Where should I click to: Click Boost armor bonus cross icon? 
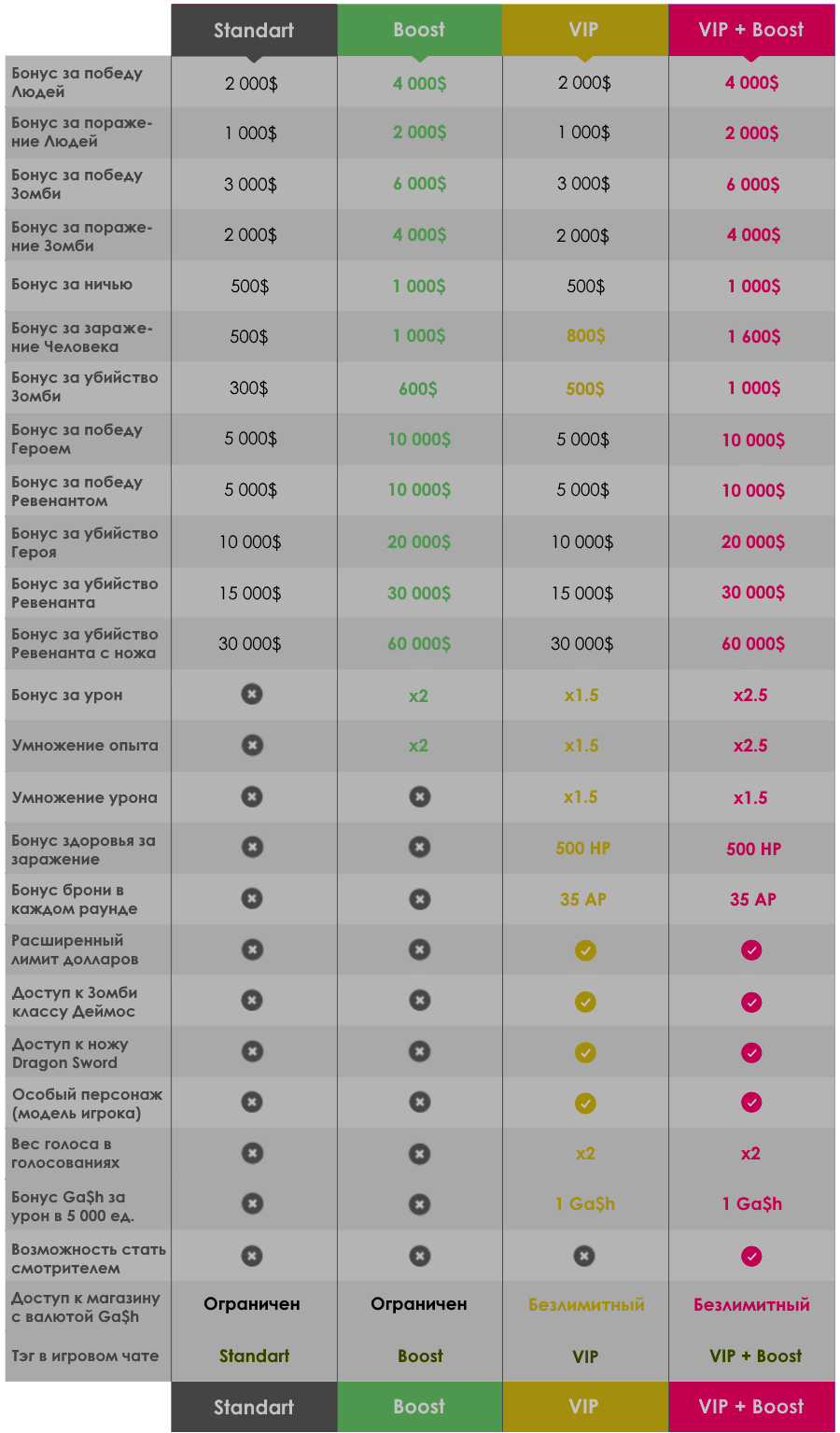(420, 898)
